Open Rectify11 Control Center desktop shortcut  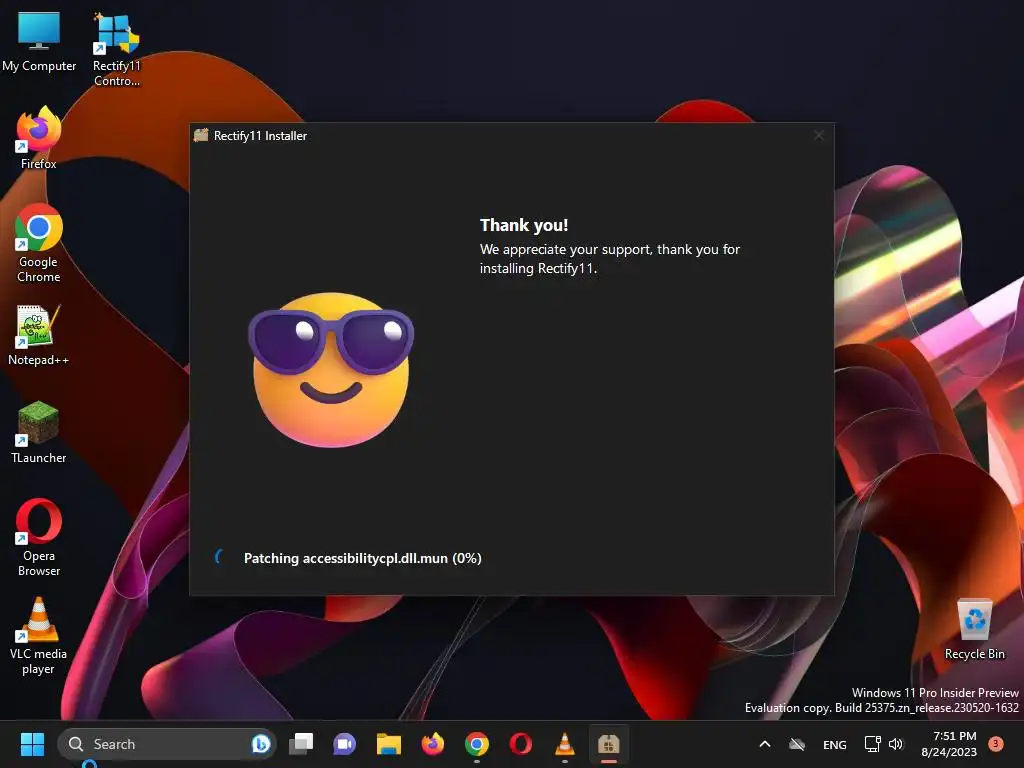tap(116, 49)
